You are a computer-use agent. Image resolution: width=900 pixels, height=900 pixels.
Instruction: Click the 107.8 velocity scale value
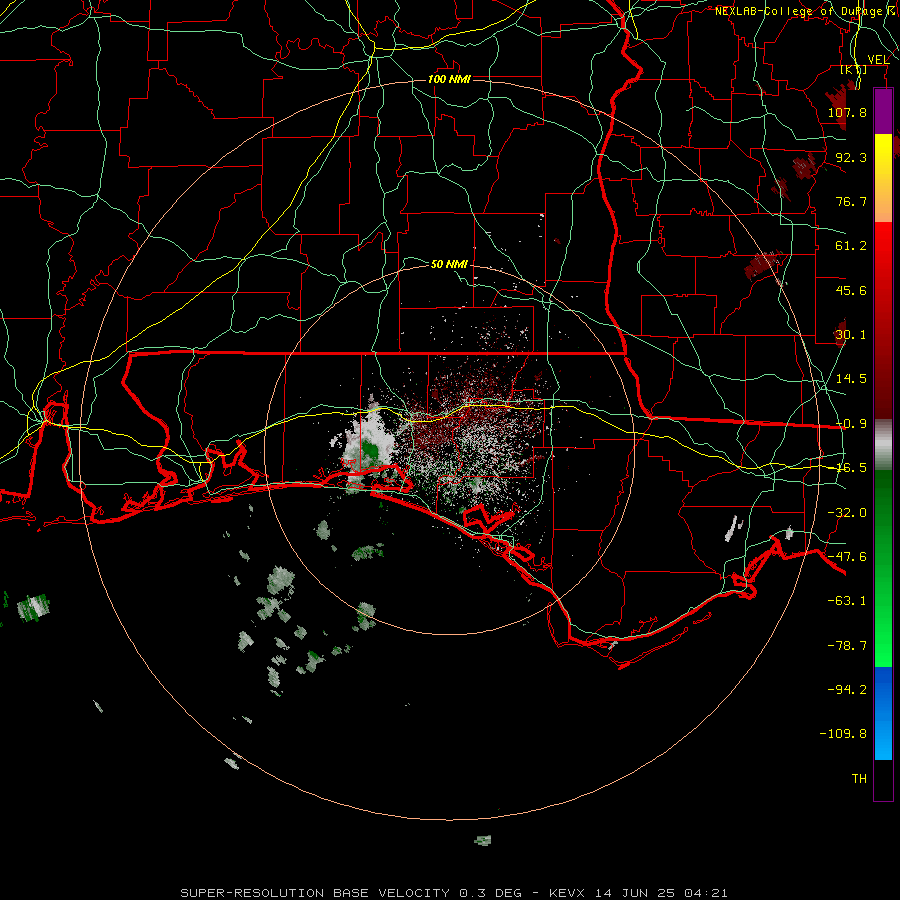click(x=847, y=112)
